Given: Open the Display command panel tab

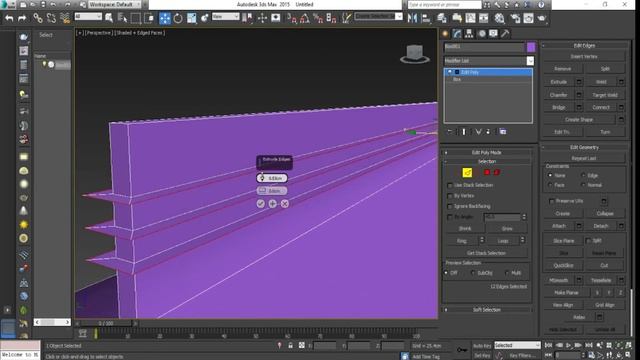Looking at the screenshot, I should tap(493, 34).
